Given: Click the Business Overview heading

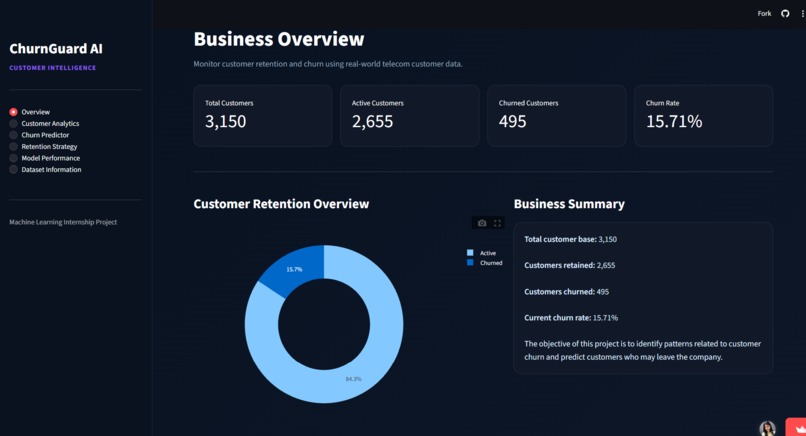Looking at the screenshot, I should (279, 39).
